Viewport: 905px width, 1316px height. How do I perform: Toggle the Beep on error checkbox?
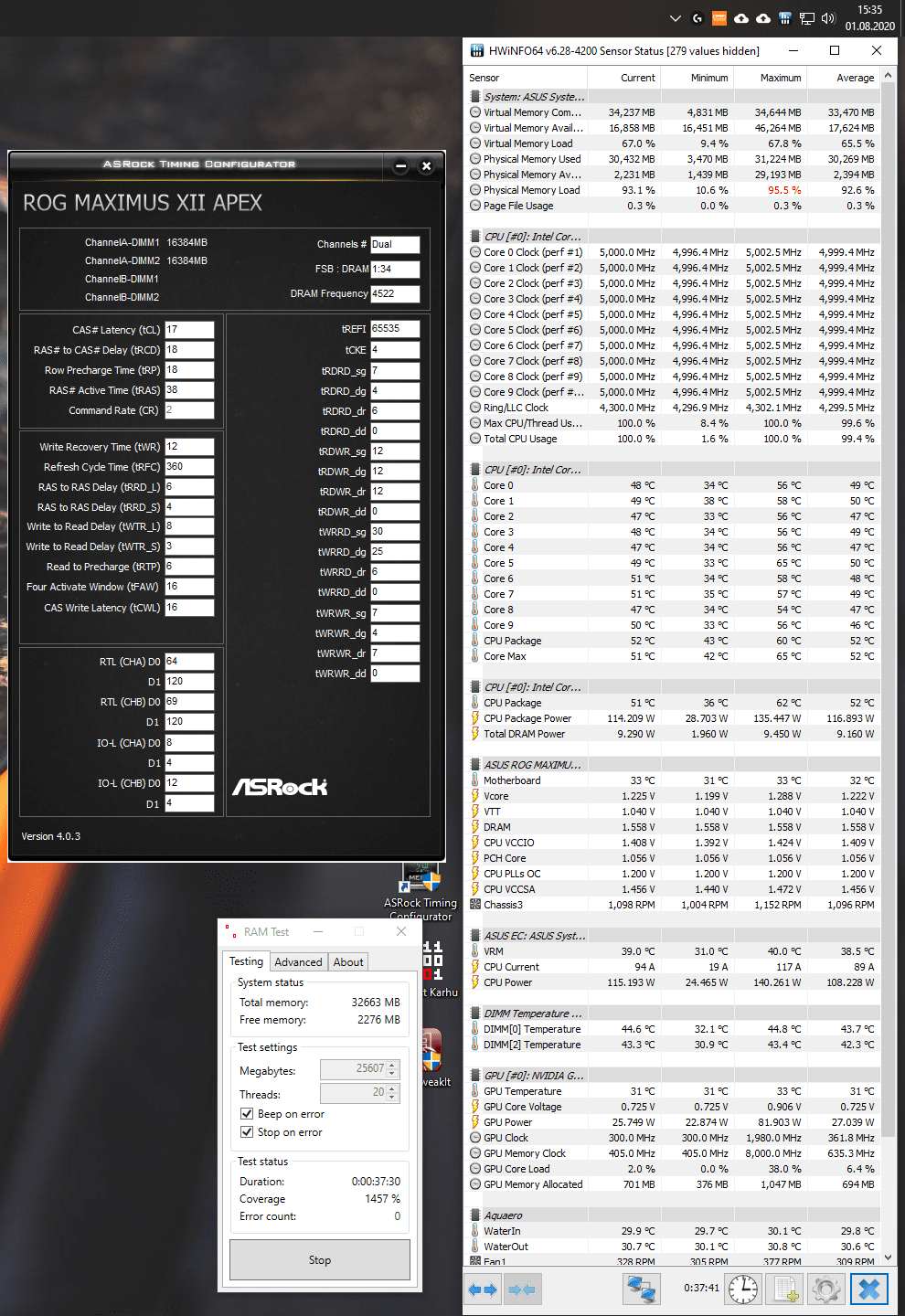coord(247,1114)
